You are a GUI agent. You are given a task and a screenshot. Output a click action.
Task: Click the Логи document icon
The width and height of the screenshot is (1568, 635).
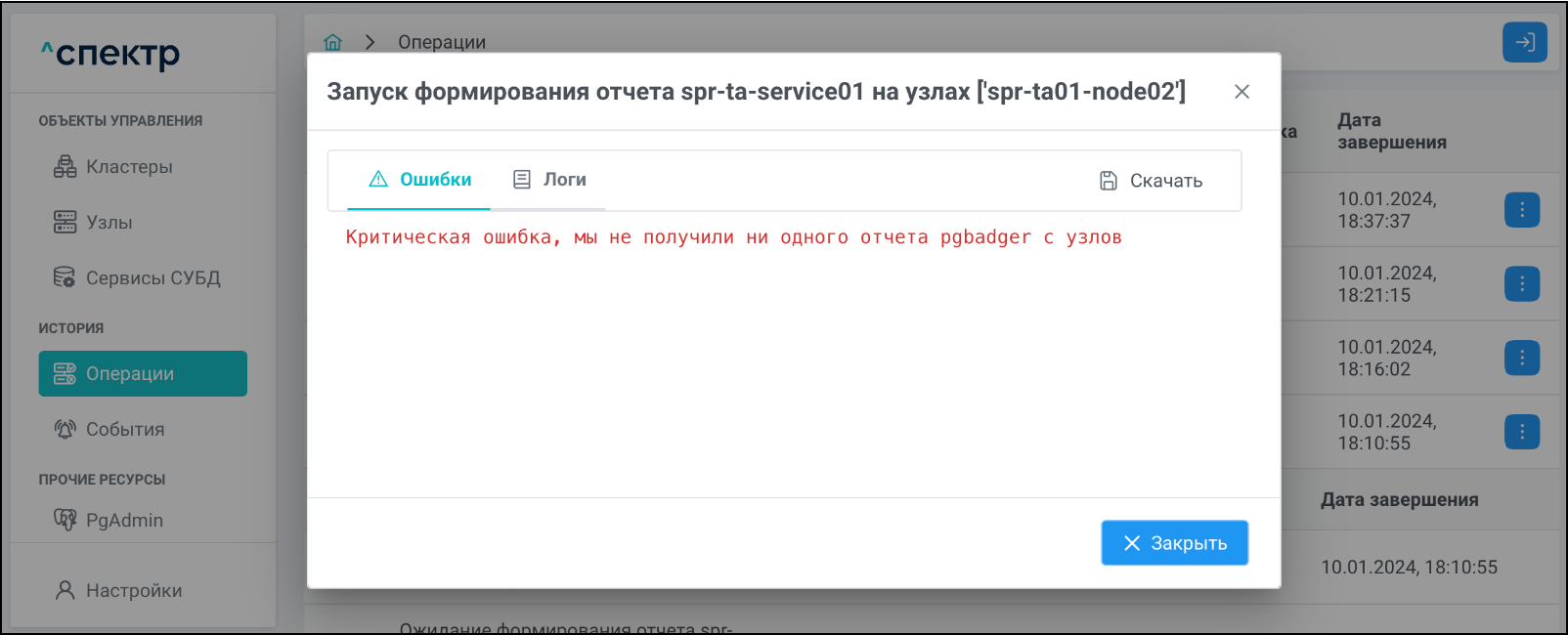pyautogui.click(x=522, y=180)
